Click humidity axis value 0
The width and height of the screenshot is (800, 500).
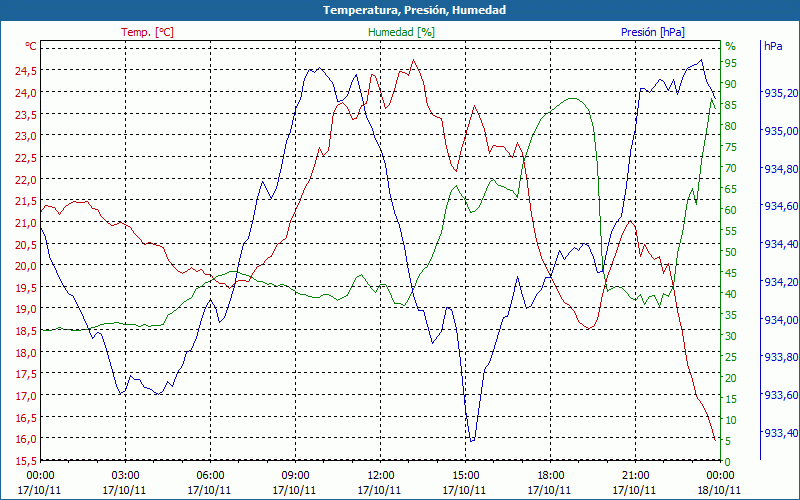point(728,462)
